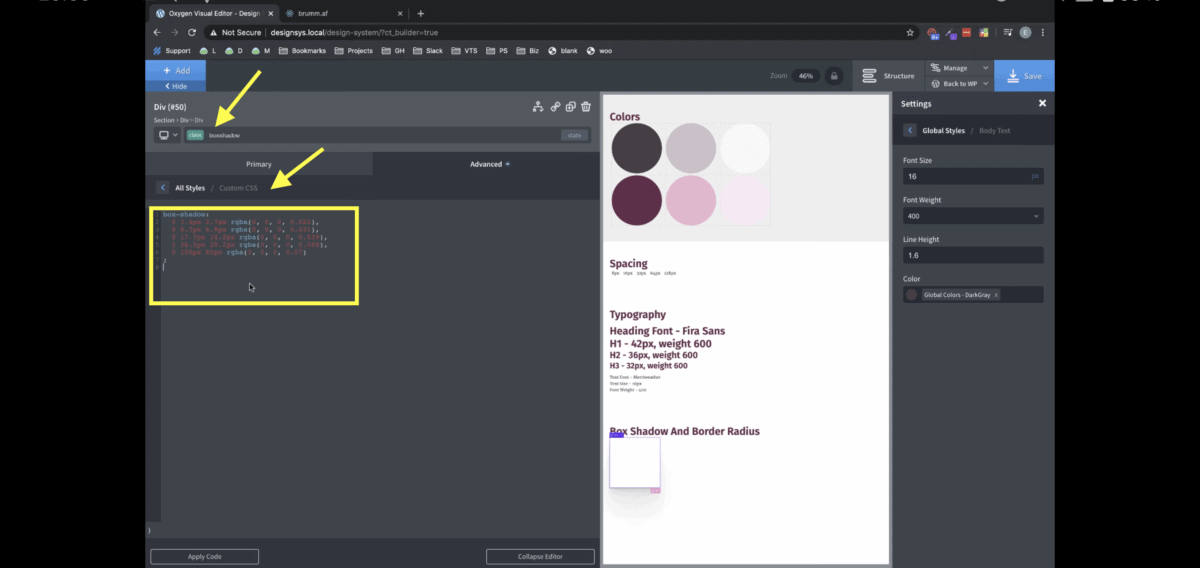This screenshot has height=568, width=1200.
Task: Delete the Div with the trash icon
Action: 586,107
